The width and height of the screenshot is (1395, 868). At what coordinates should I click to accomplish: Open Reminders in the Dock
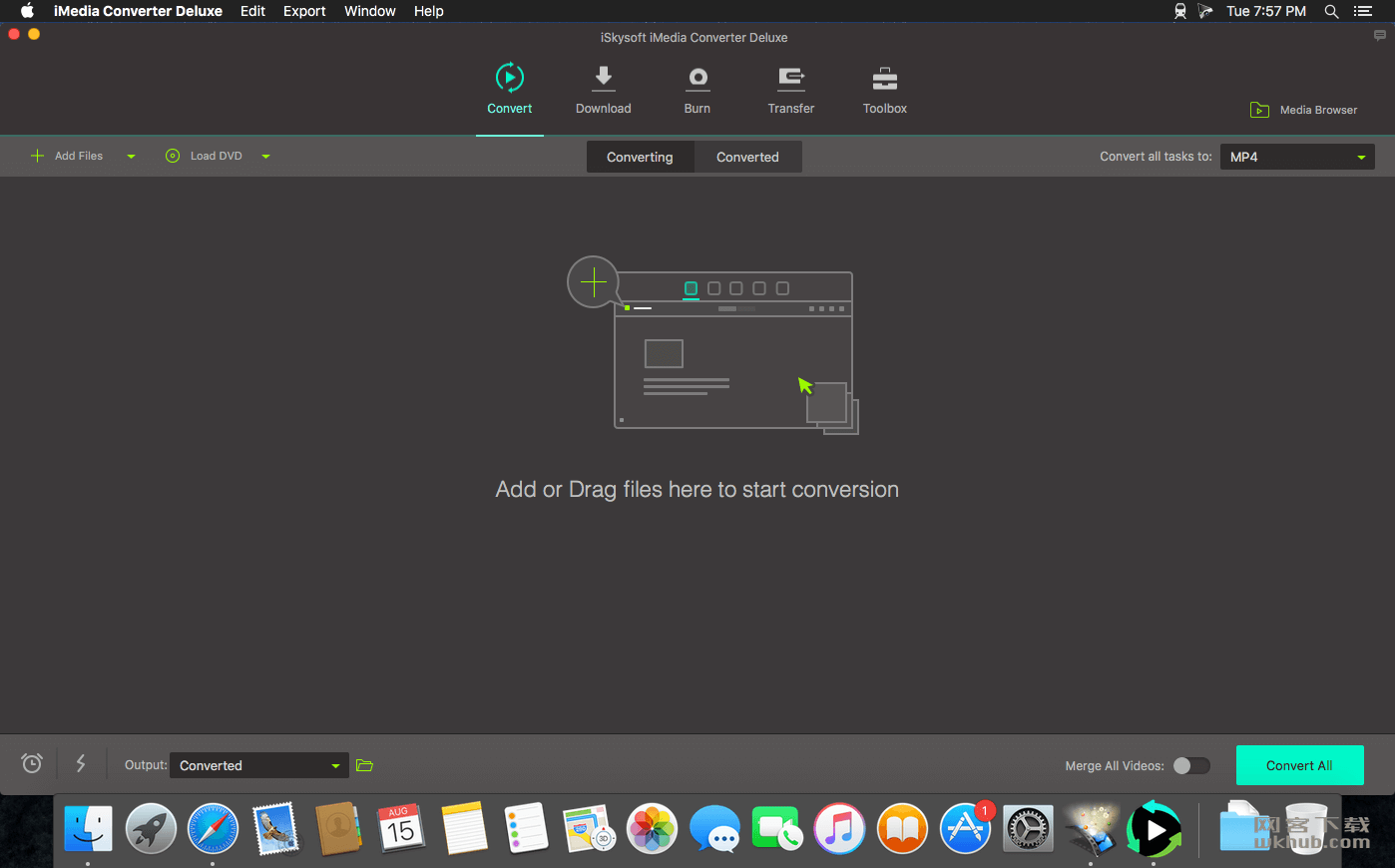(527, 829)
